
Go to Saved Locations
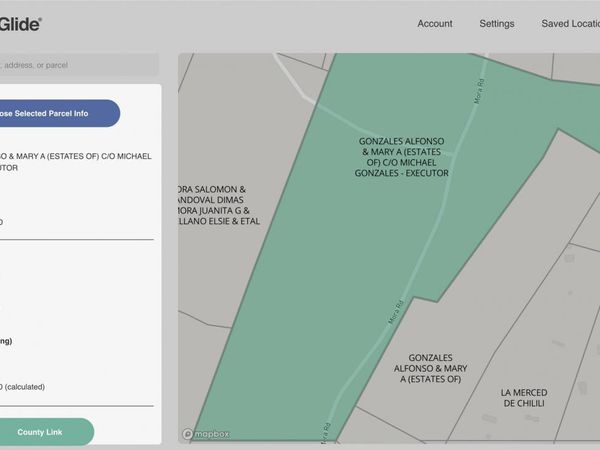[x=571, y=24]
